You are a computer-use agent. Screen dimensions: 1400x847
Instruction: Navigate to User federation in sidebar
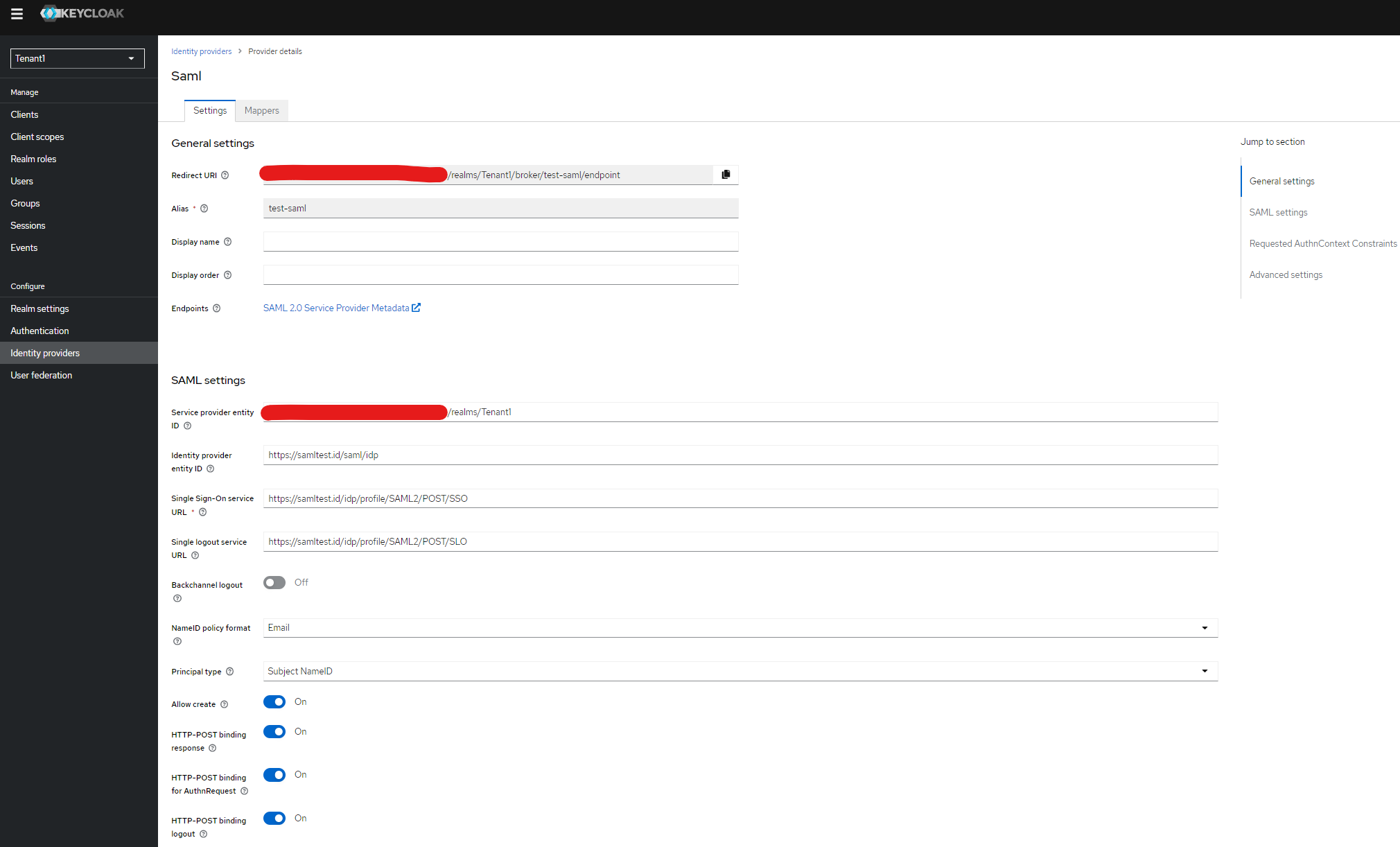pos(41,375)
